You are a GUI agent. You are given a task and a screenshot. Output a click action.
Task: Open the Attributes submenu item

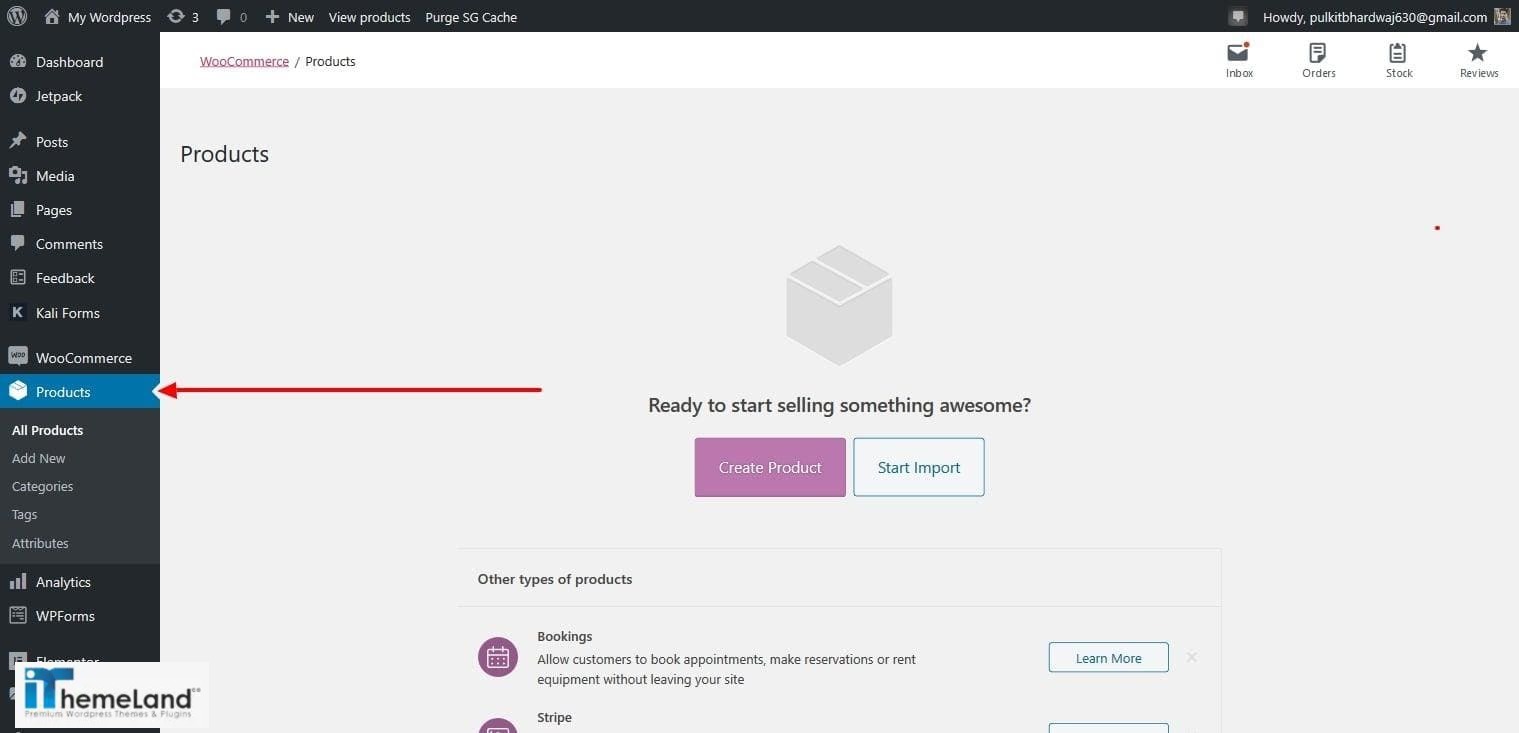(40, 543)
